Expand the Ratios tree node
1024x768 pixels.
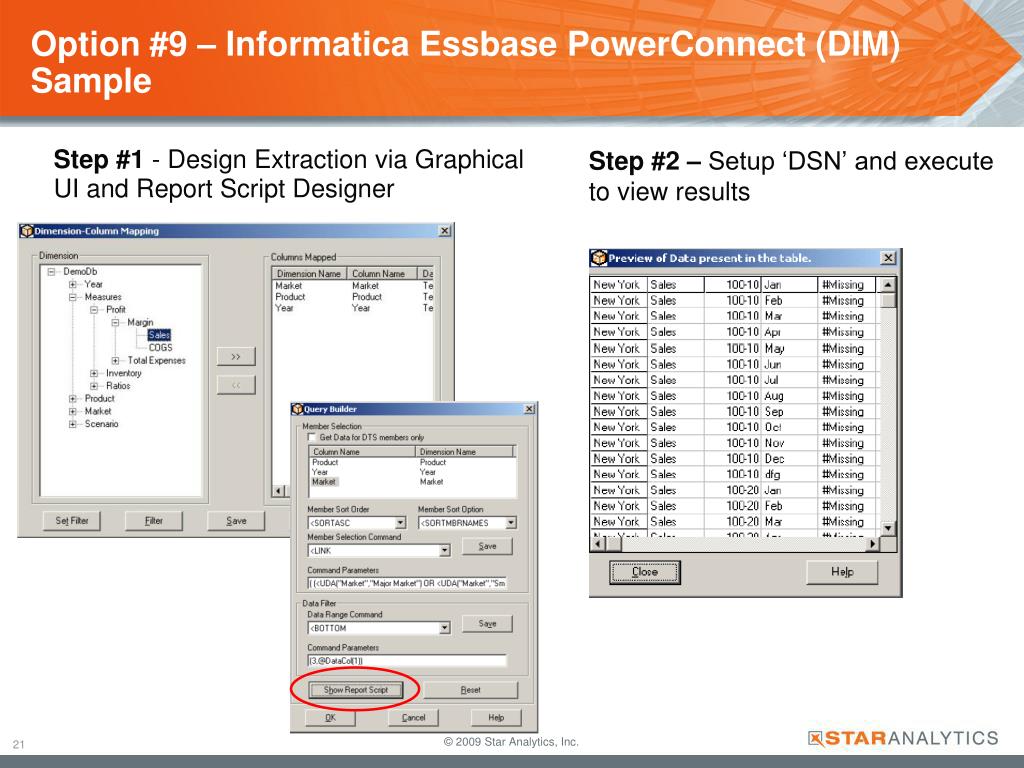[x=94, y=386]
